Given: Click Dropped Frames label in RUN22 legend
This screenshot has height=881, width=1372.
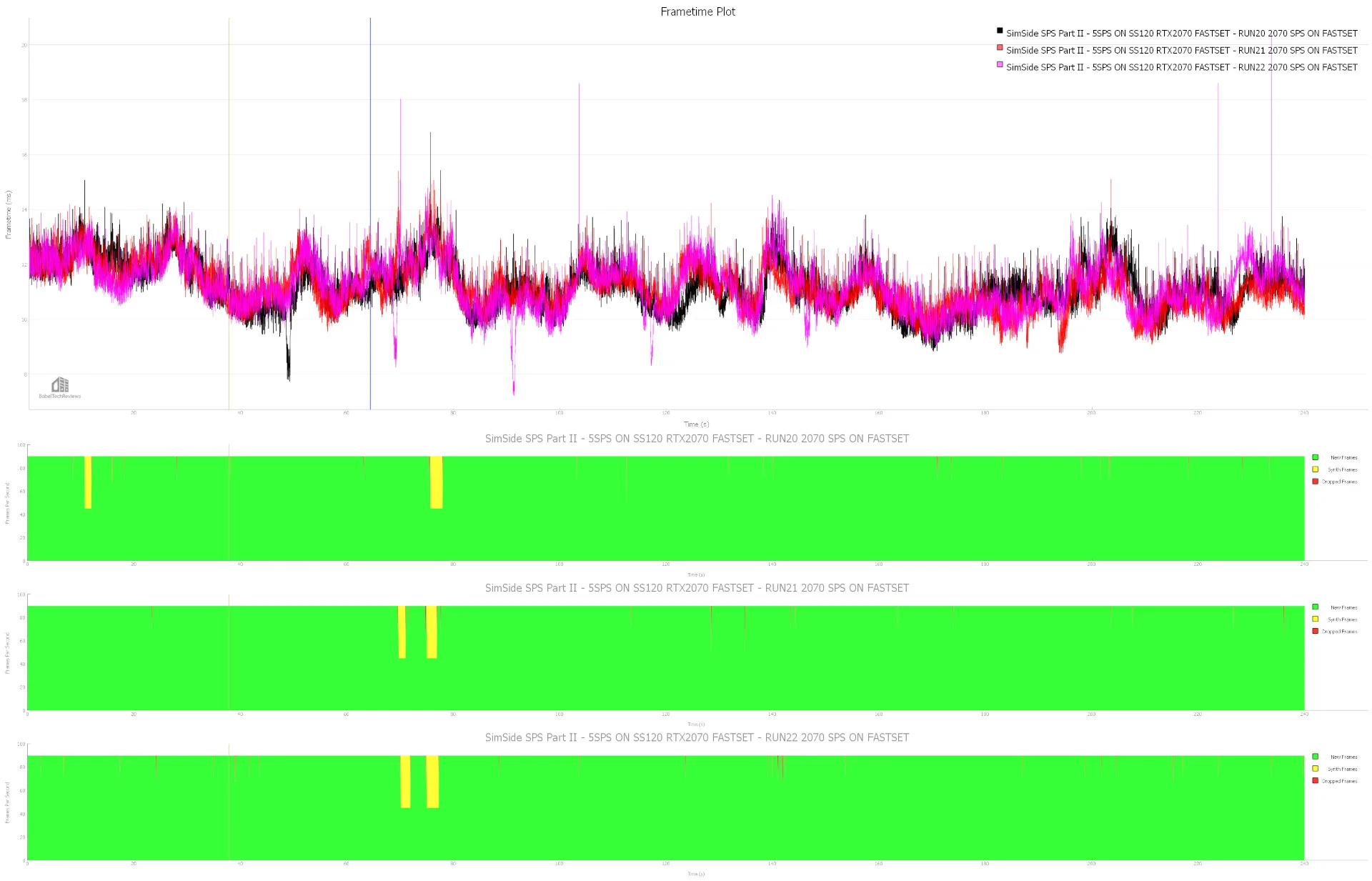Looking at the screenshot, I should (1339, 782).
